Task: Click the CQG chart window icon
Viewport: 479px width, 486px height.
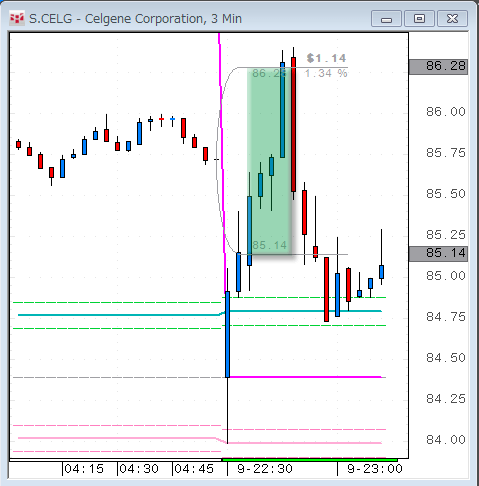Action: tap(17, 19)
